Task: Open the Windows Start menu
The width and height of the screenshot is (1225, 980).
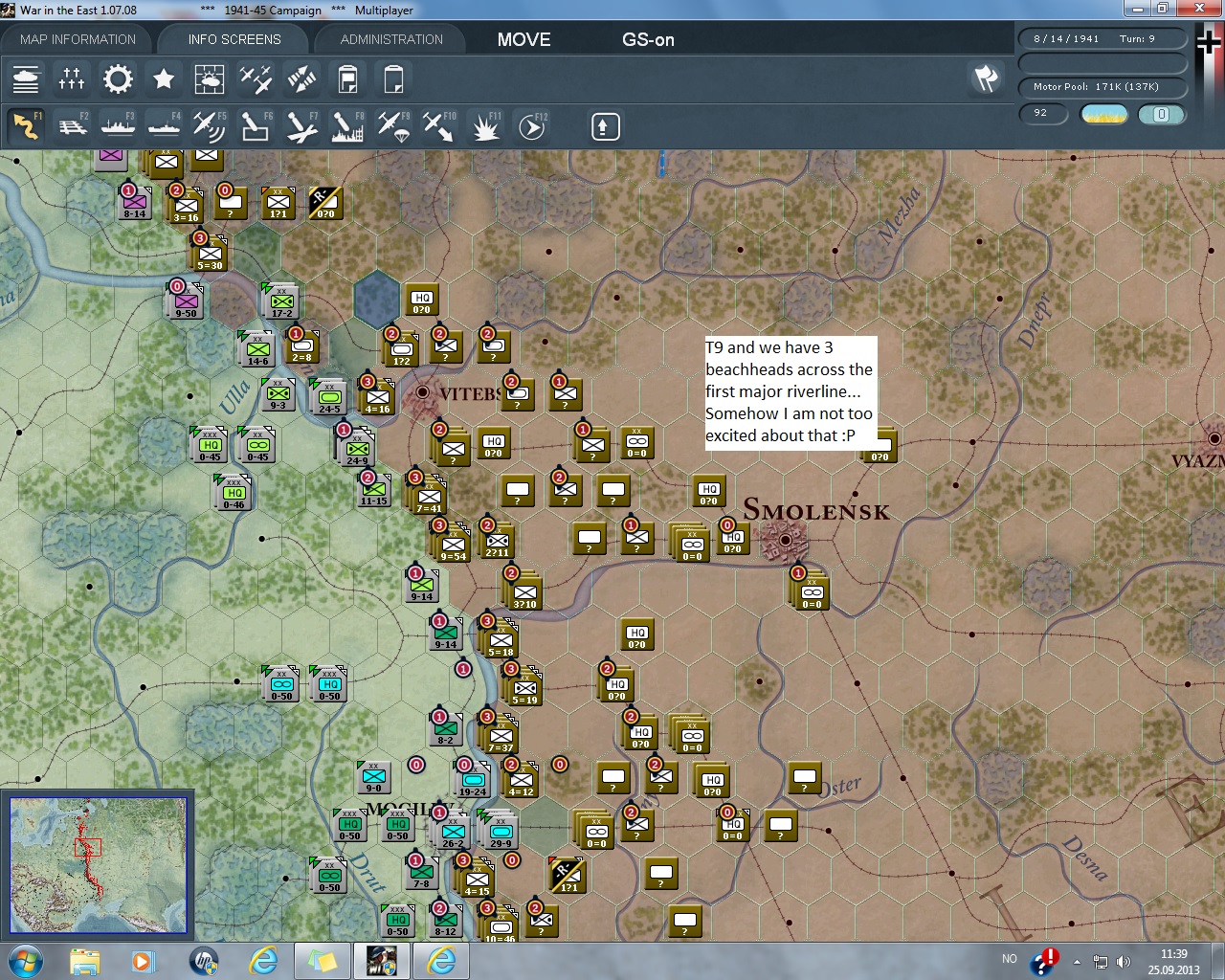Action: click(x=24, y=960)
